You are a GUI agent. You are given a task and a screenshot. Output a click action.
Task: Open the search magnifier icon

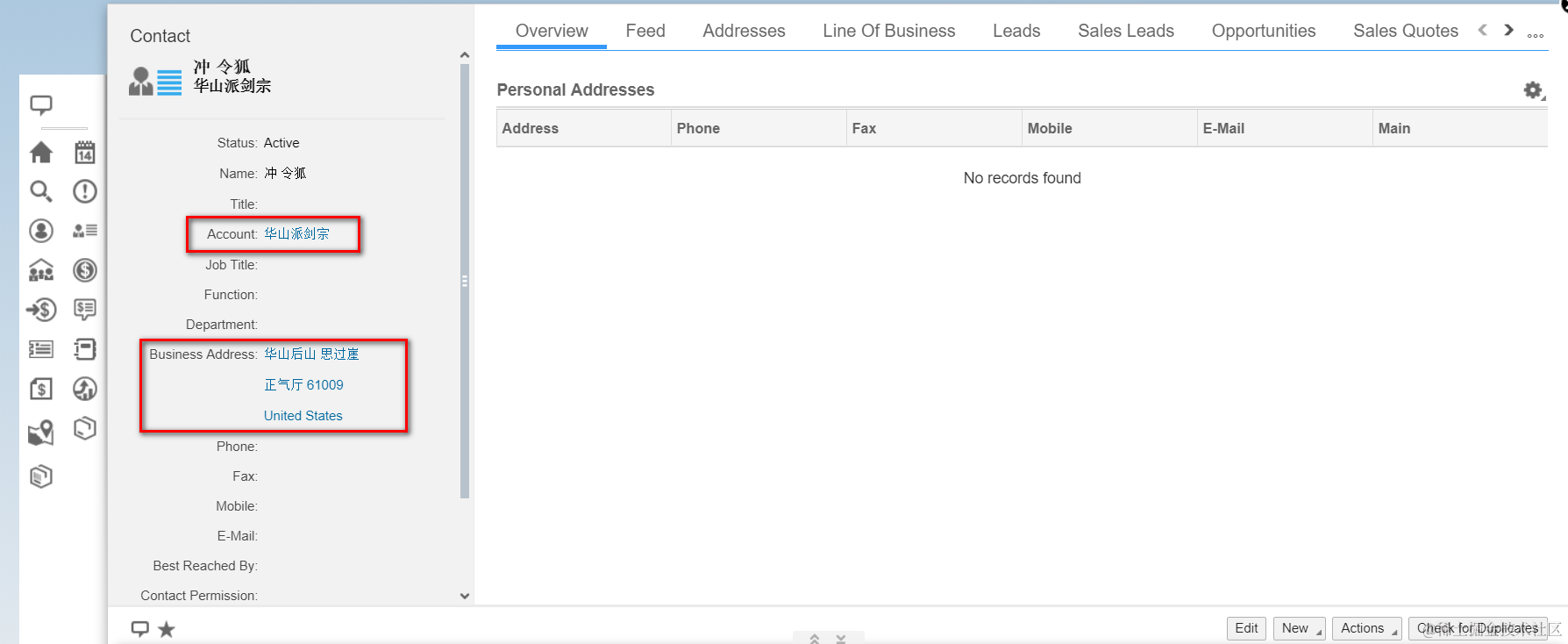pyautogui.click(x=41, y=191)
